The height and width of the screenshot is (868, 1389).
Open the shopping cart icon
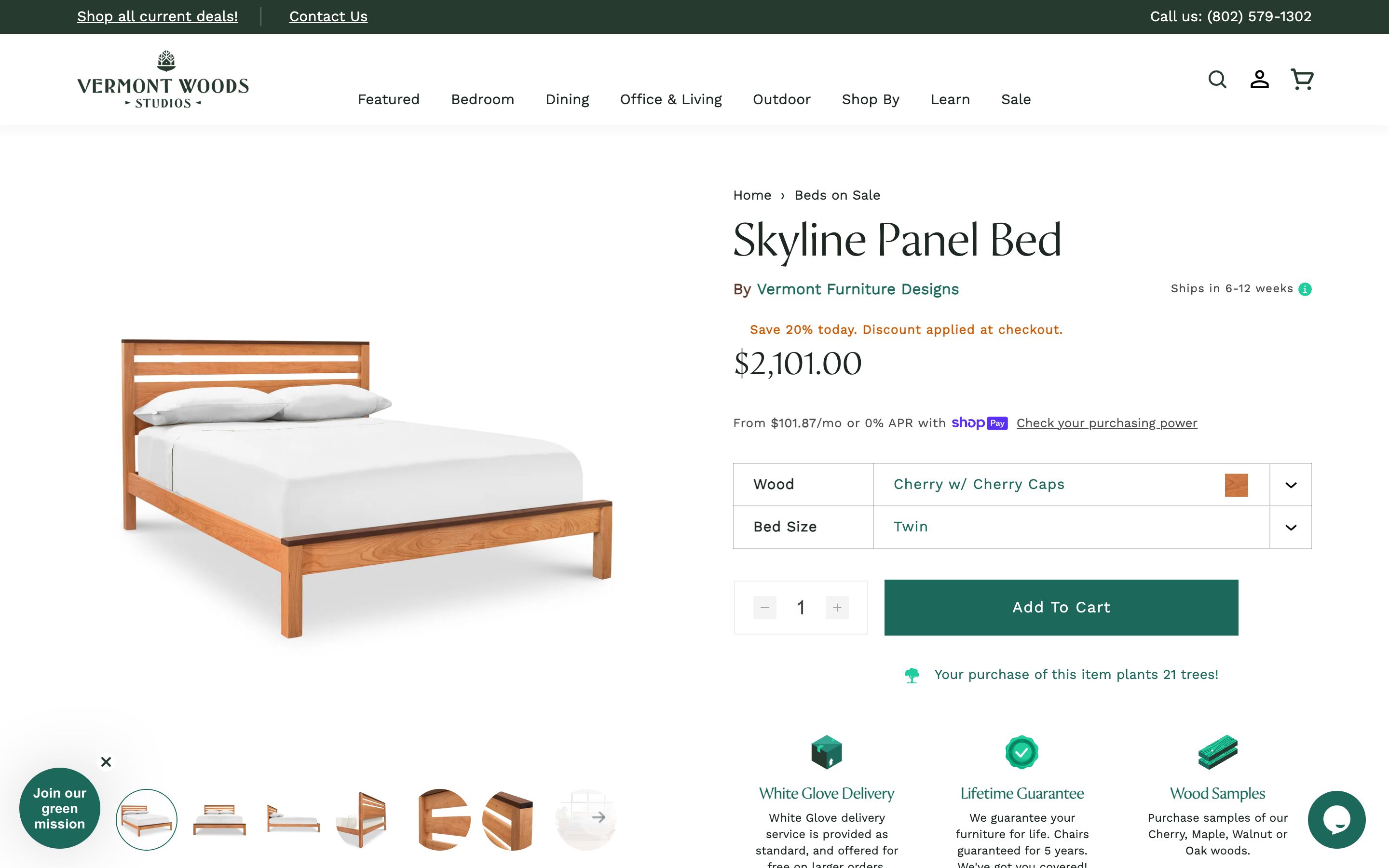pyautogui.click(x=1302, y=79)
